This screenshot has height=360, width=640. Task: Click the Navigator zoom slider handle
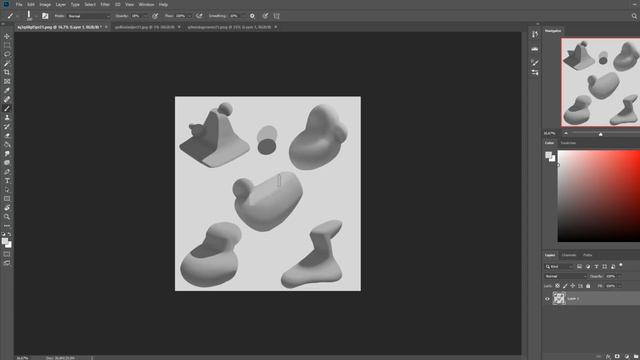600,133
